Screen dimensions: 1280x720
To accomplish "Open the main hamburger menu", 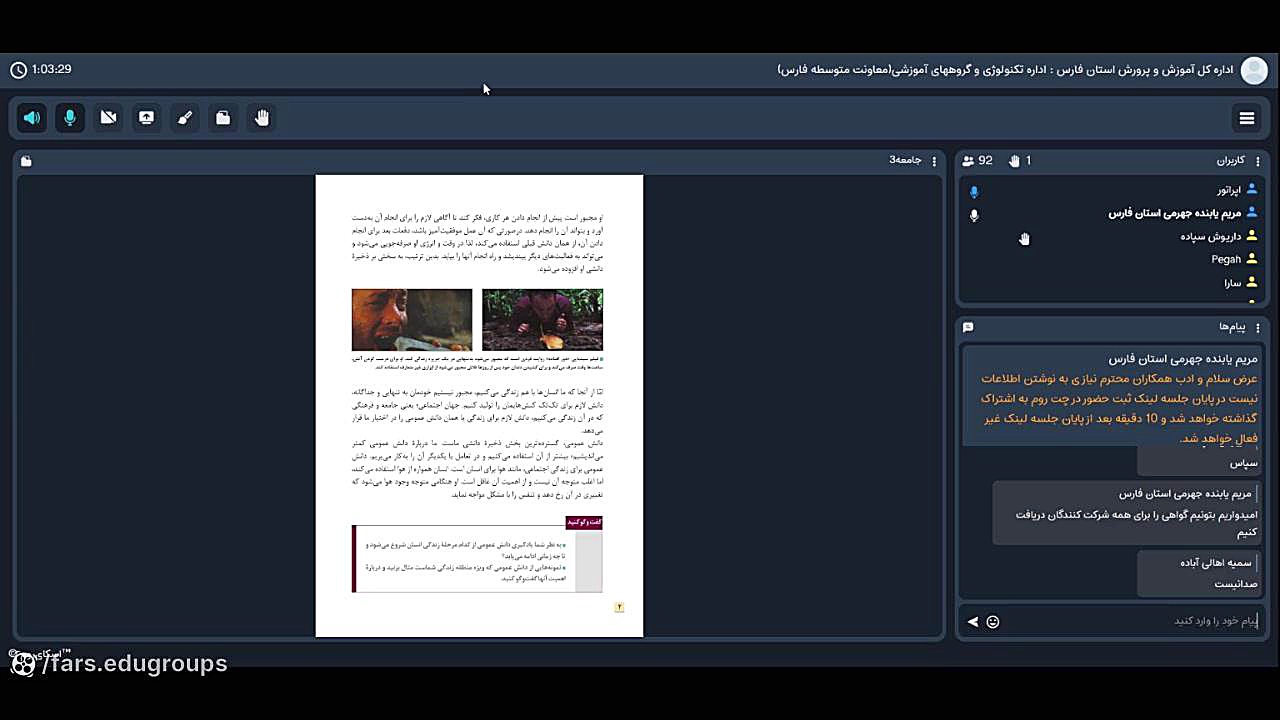I will tap(1247, 118).
